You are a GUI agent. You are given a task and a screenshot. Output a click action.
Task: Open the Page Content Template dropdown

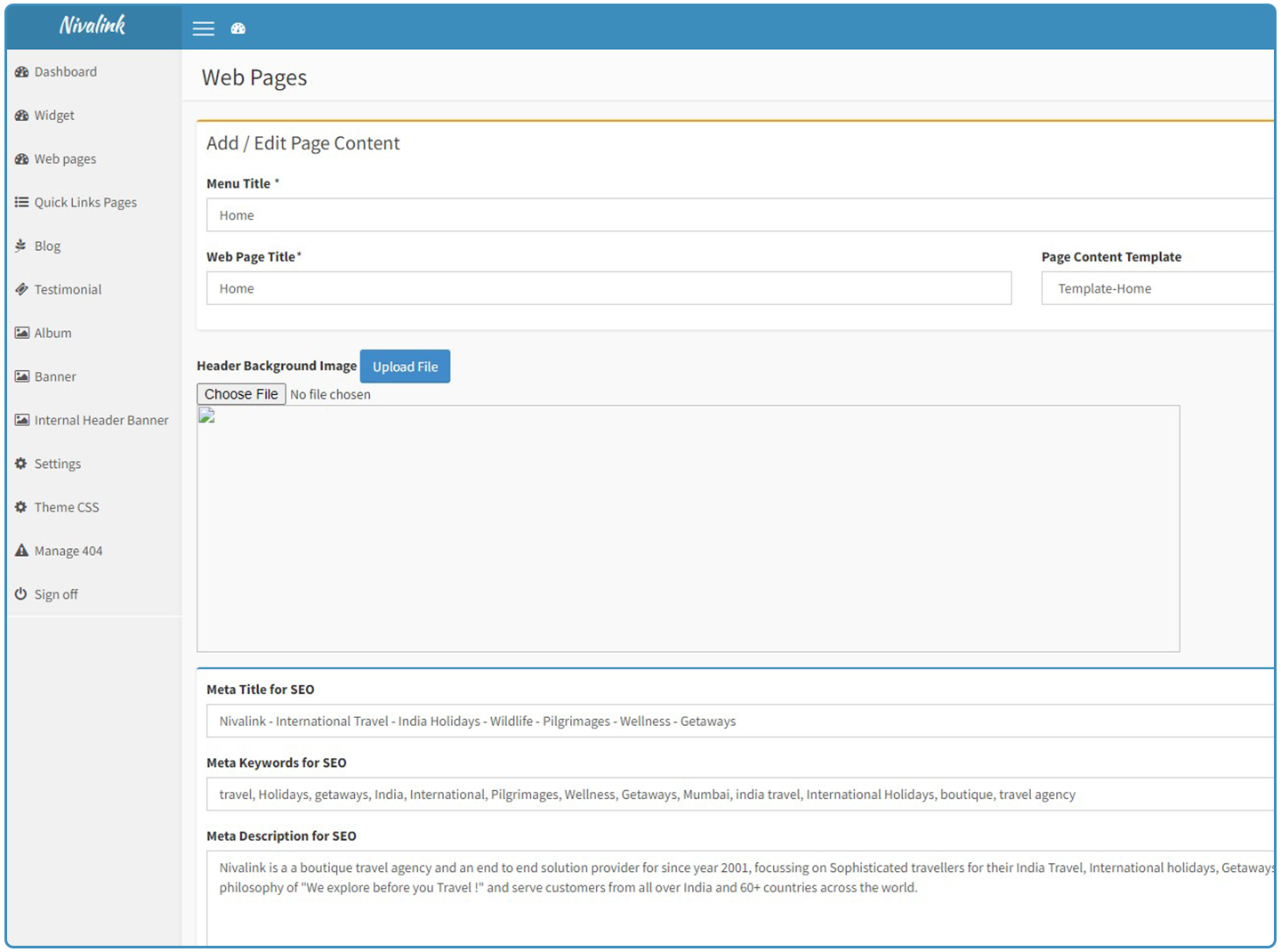[x=1156, y=288]
